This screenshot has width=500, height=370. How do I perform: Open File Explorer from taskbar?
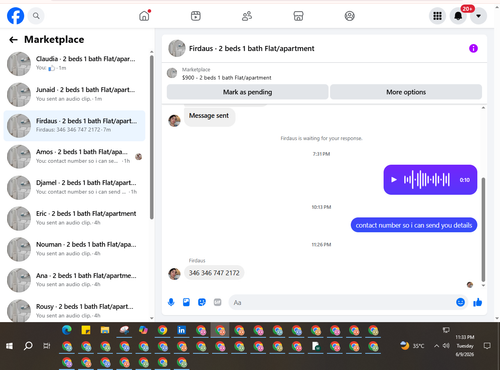105,330
